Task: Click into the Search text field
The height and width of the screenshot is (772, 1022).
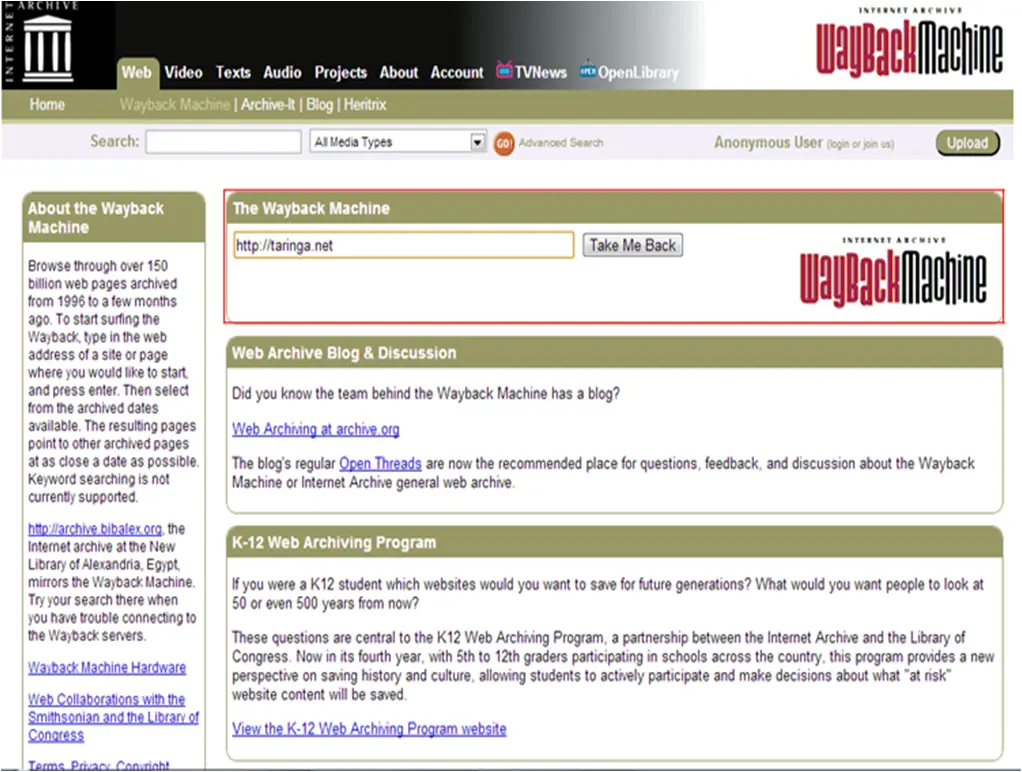Action: (224, 141)
